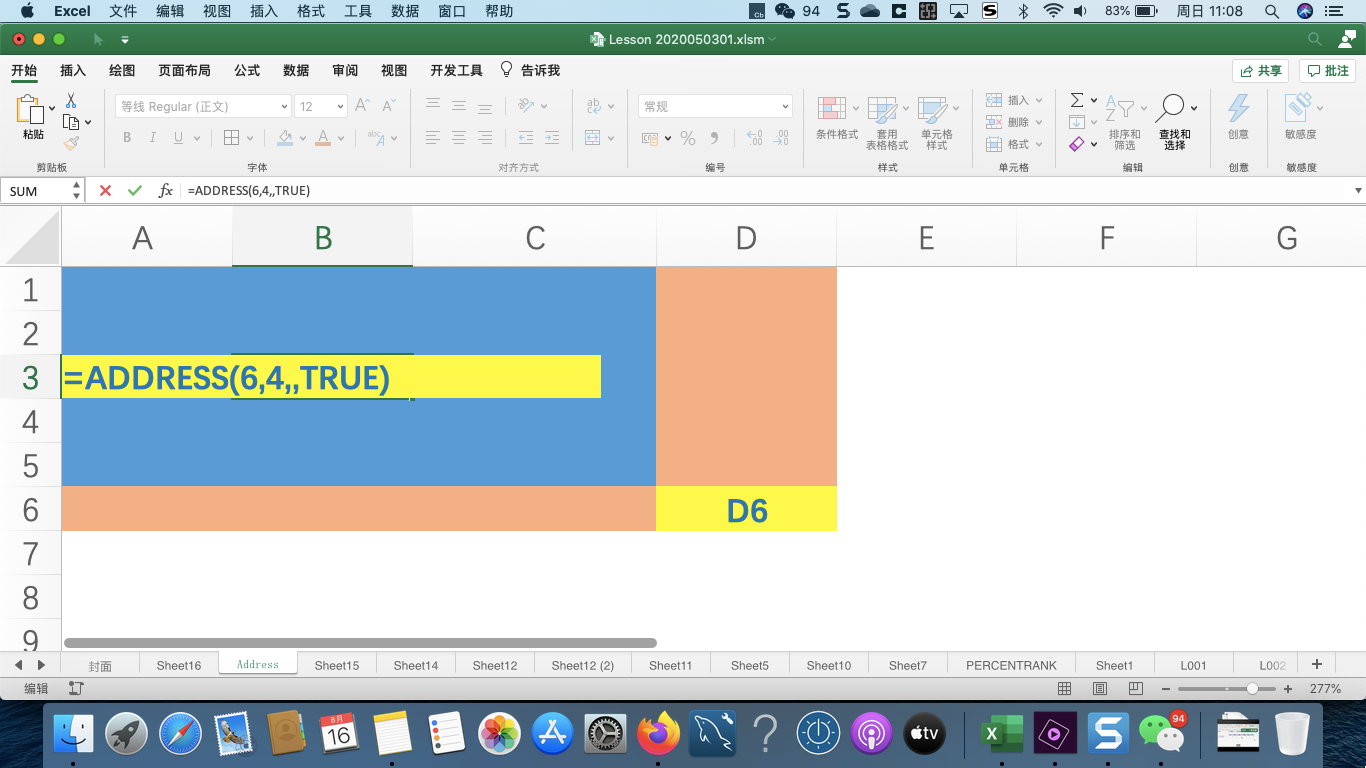The width and height of the screenshot is (1366, 768).
Task: Open the number format (常规) dropdown
Action: [x=785, y=106]
